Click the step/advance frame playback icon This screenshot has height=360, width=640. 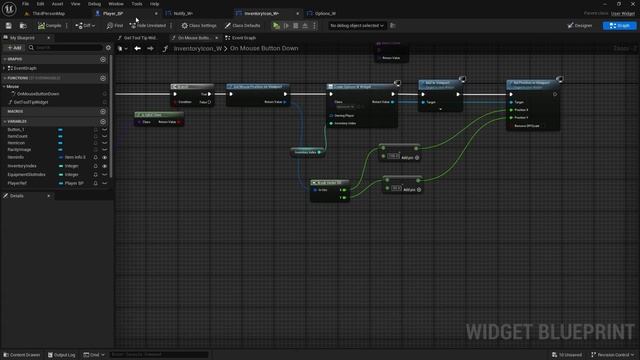tap(286, 26)
